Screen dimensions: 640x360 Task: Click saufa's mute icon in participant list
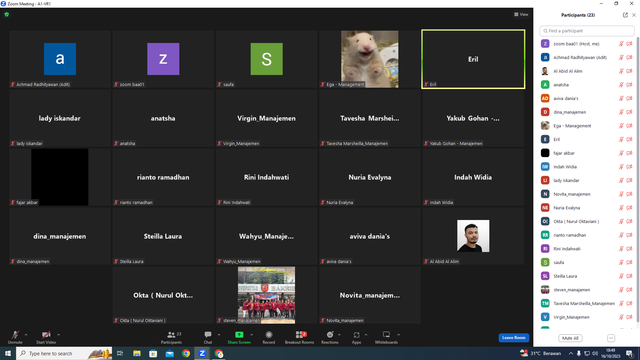621,262
